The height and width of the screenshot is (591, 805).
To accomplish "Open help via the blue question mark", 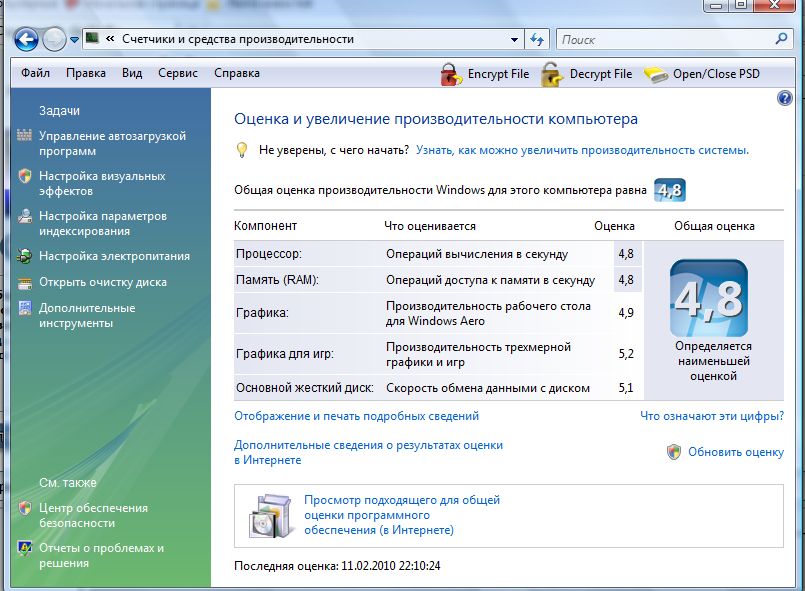I will coord(785,98).
